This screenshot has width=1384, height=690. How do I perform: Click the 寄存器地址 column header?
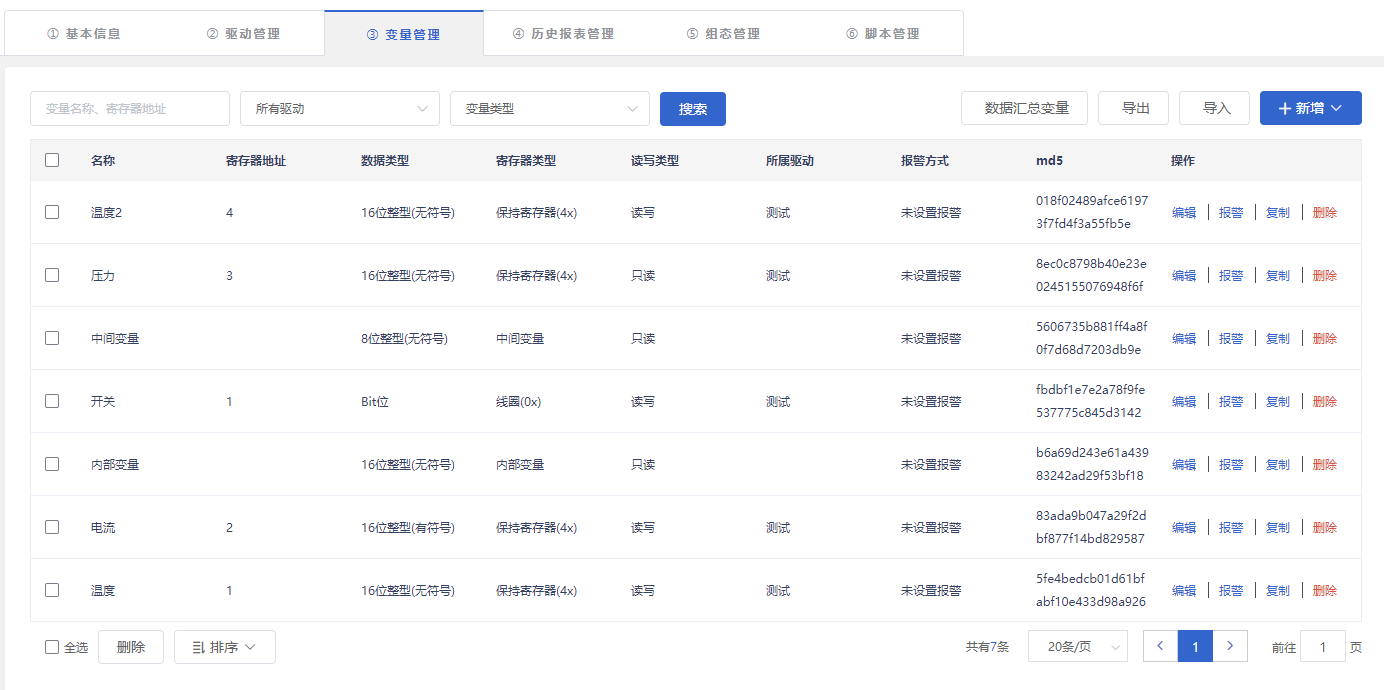[x=256, y=161]
